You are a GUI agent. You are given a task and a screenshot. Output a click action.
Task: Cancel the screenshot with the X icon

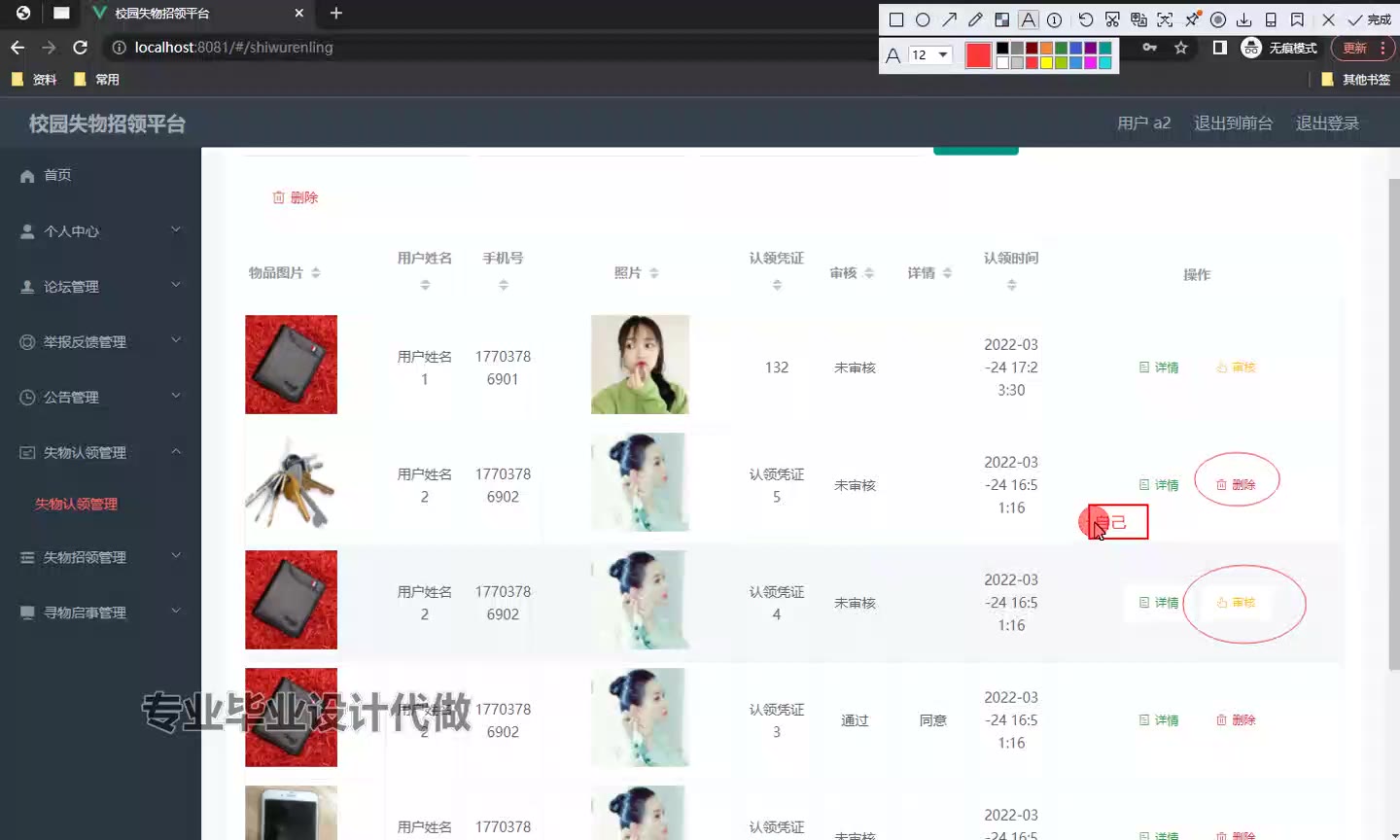point(1328,19)
